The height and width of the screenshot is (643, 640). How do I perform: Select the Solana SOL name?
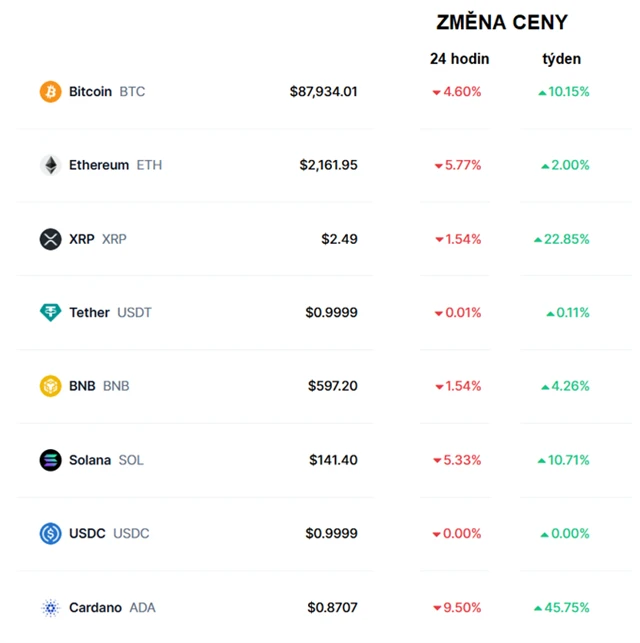[106, 460]
